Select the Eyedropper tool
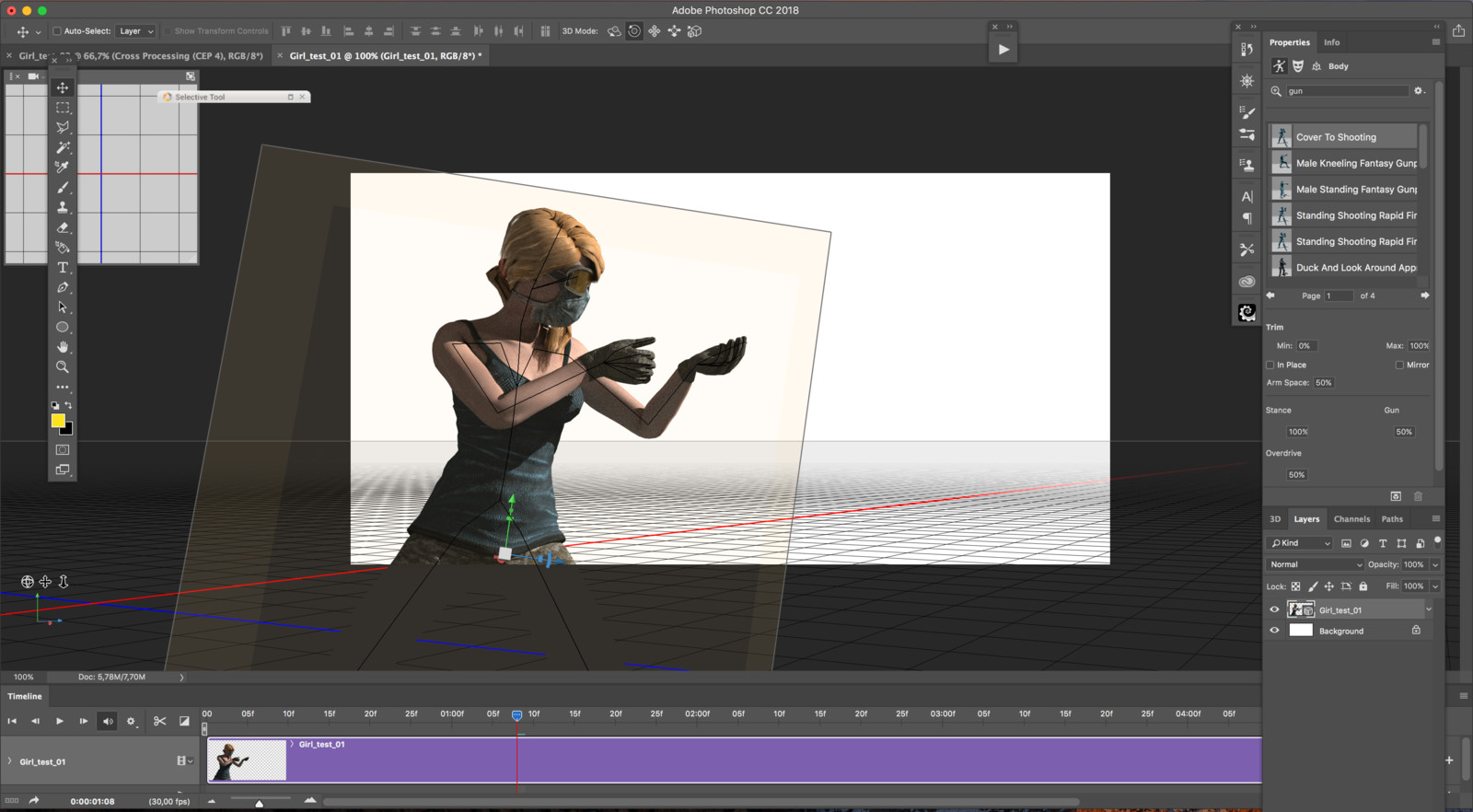 [63, 167]
